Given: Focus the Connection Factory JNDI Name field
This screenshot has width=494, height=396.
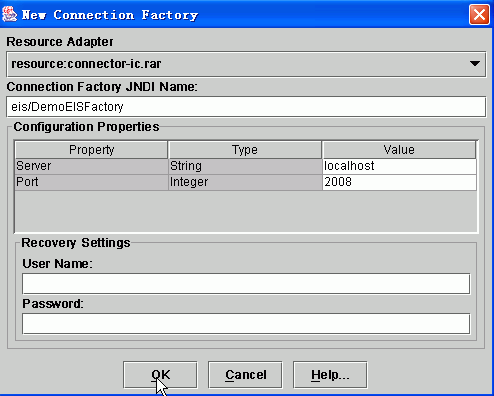Looking at the screenshot, I should point(246,107).
